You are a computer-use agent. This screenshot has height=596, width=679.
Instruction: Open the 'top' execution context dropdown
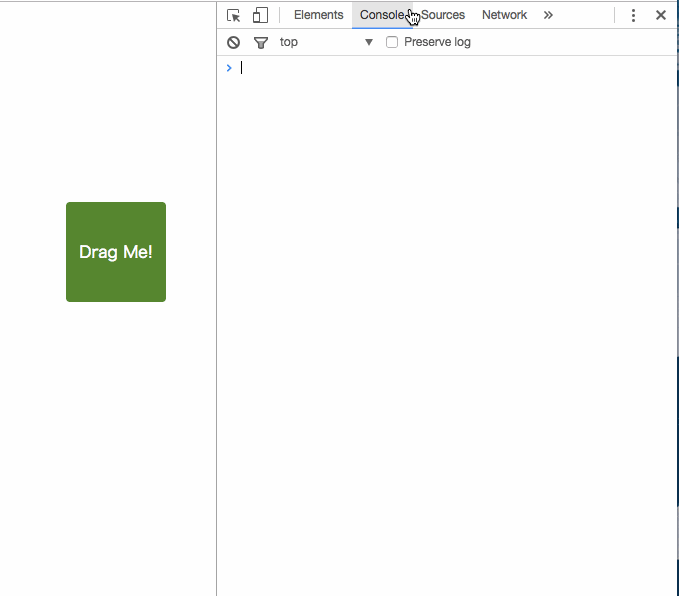click(x=326, y=42)
